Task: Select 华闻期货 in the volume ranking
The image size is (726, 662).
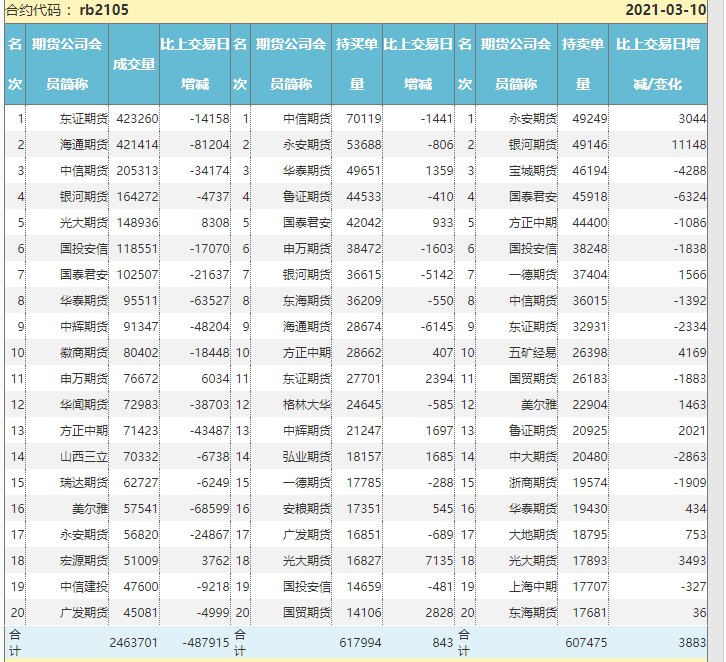Action: (x=84, y=405)
